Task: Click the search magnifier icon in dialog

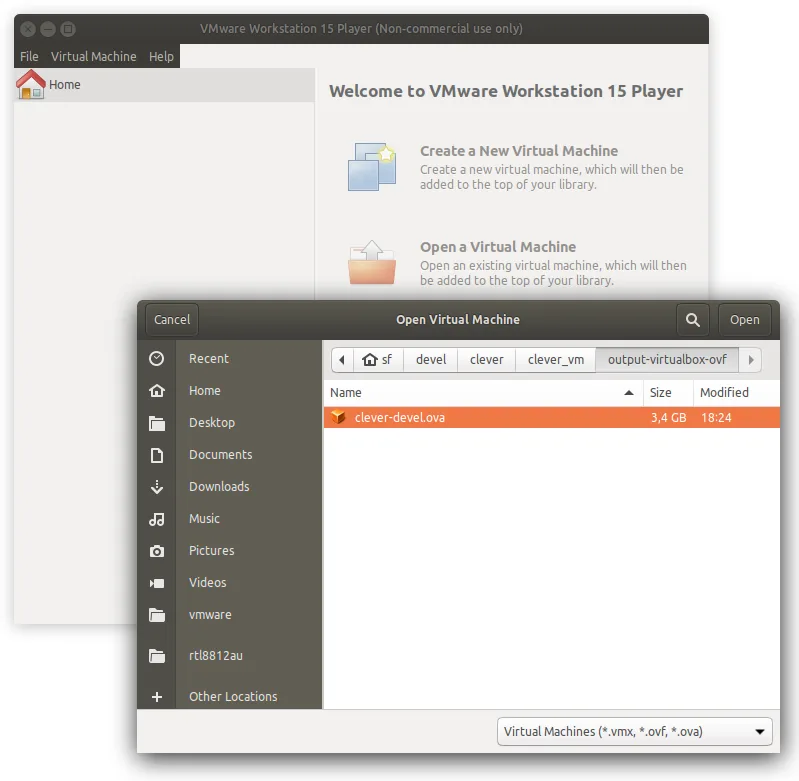Action: [693, 320]
